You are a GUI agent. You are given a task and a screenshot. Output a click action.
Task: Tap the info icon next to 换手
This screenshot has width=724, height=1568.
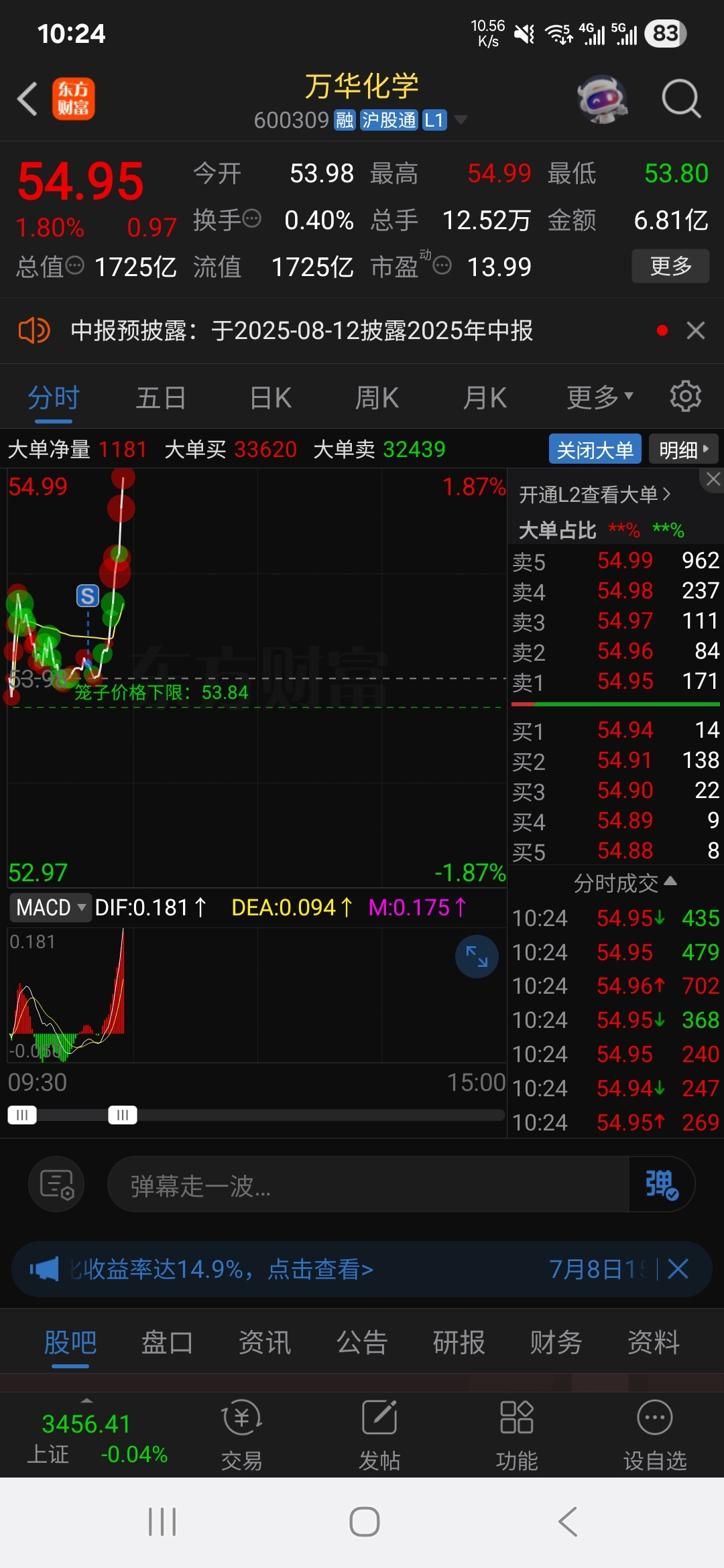pos(252,218)
